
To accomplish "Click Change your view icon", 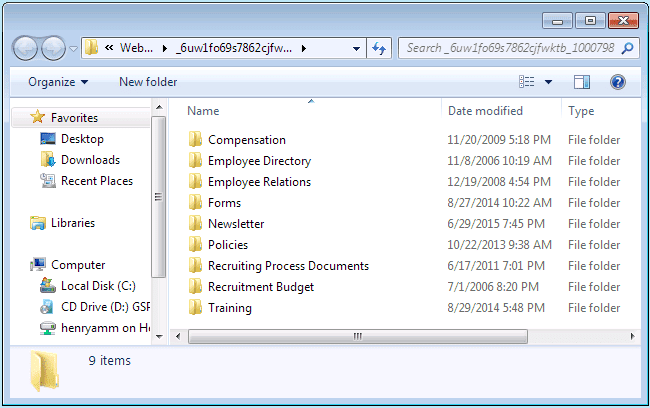I will tap(526, 82).
